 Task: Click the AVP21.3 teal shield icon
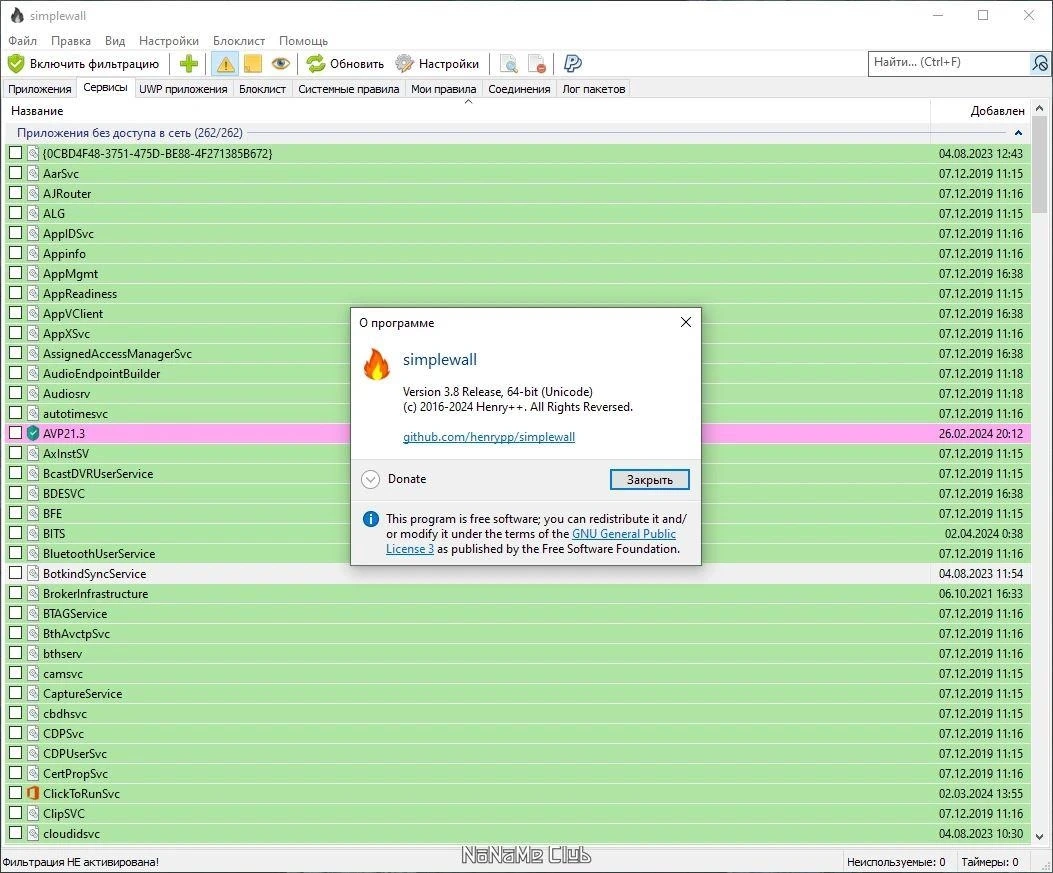tap(33, 433)
